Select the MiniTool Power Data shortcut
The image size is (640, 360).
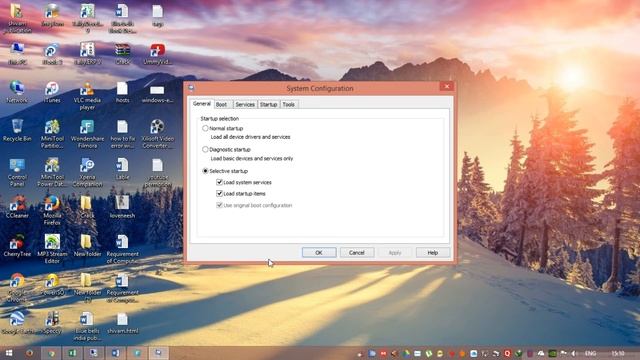[x=52, y=172]
